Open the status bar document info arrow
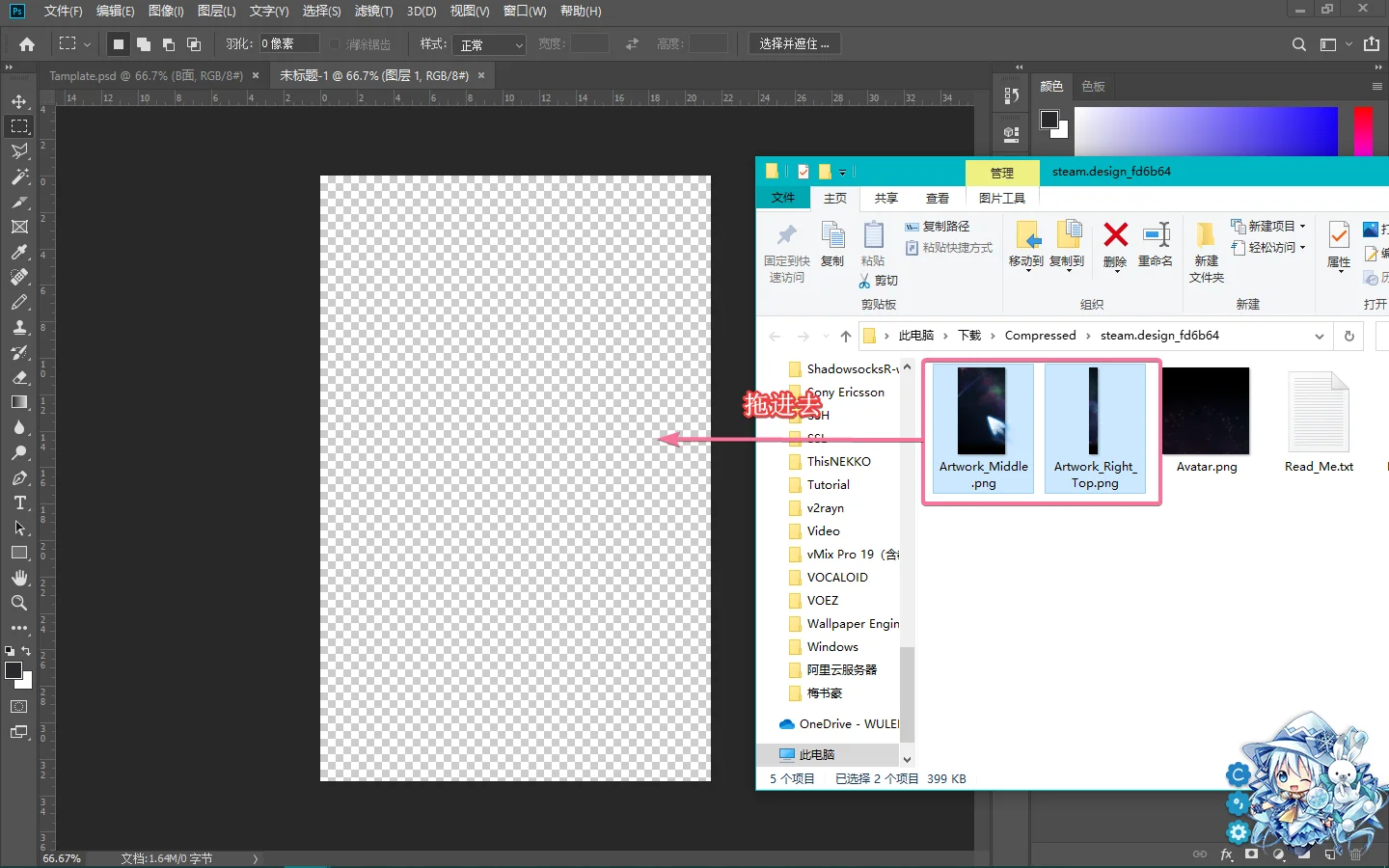 point(256,858)
